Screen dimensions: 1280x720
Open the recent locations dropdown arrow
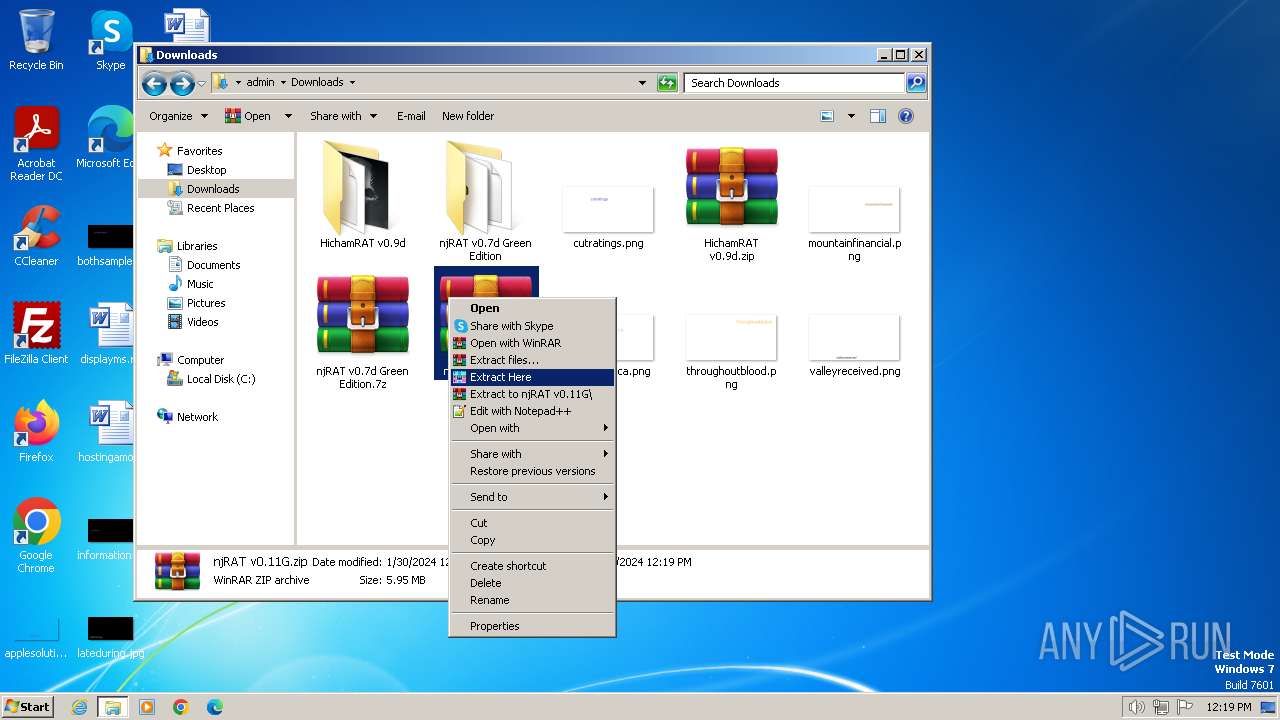click(x=201, y=83)
